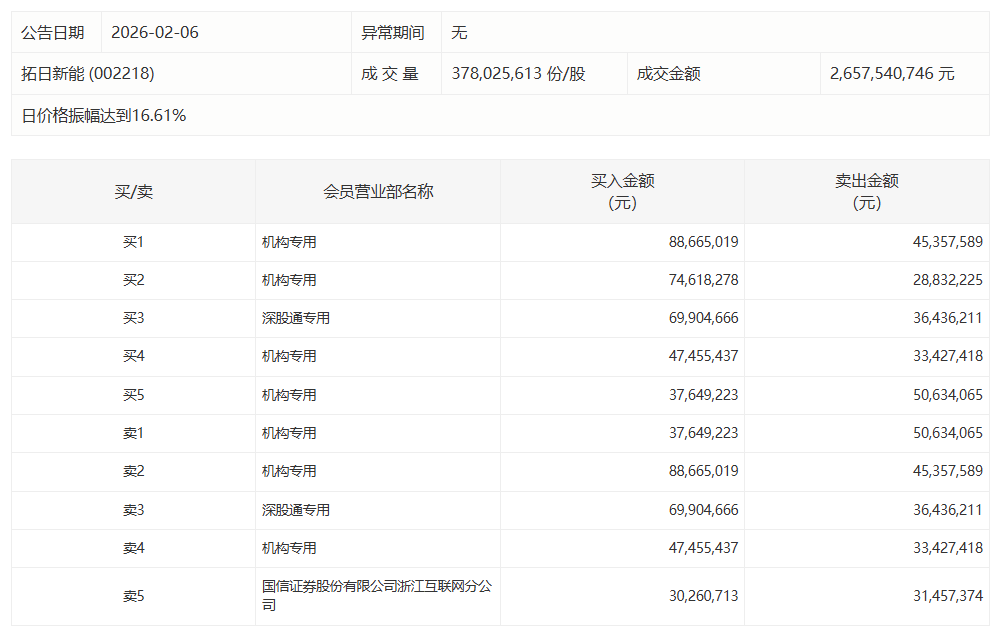
Task: Select buy amount 30,260,713 in 卖5 row
Action: [x=703, y=596]
